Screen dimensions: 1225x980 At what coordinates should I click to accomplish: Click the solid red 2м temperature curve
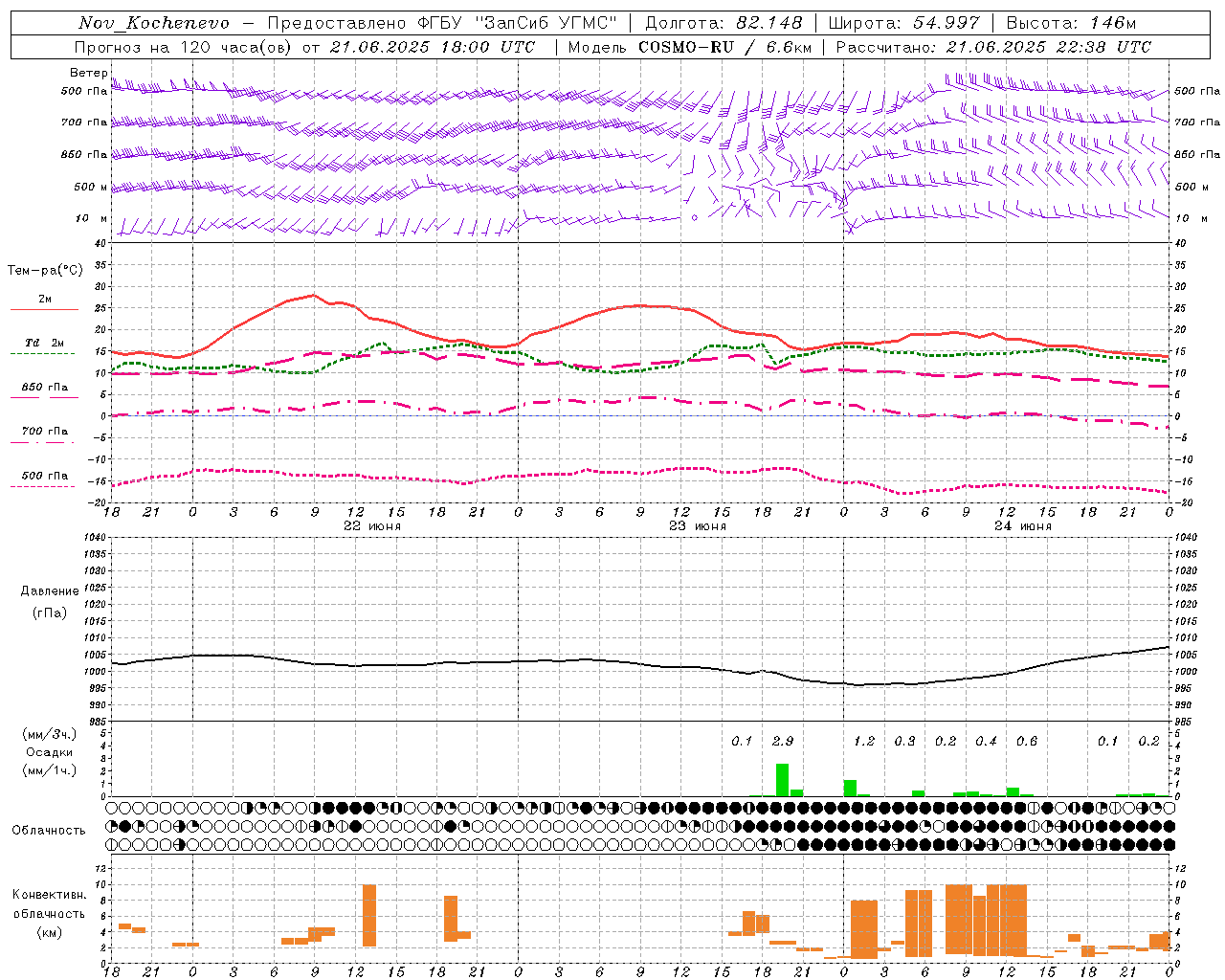pyautogui.click(x=638, y=305)
